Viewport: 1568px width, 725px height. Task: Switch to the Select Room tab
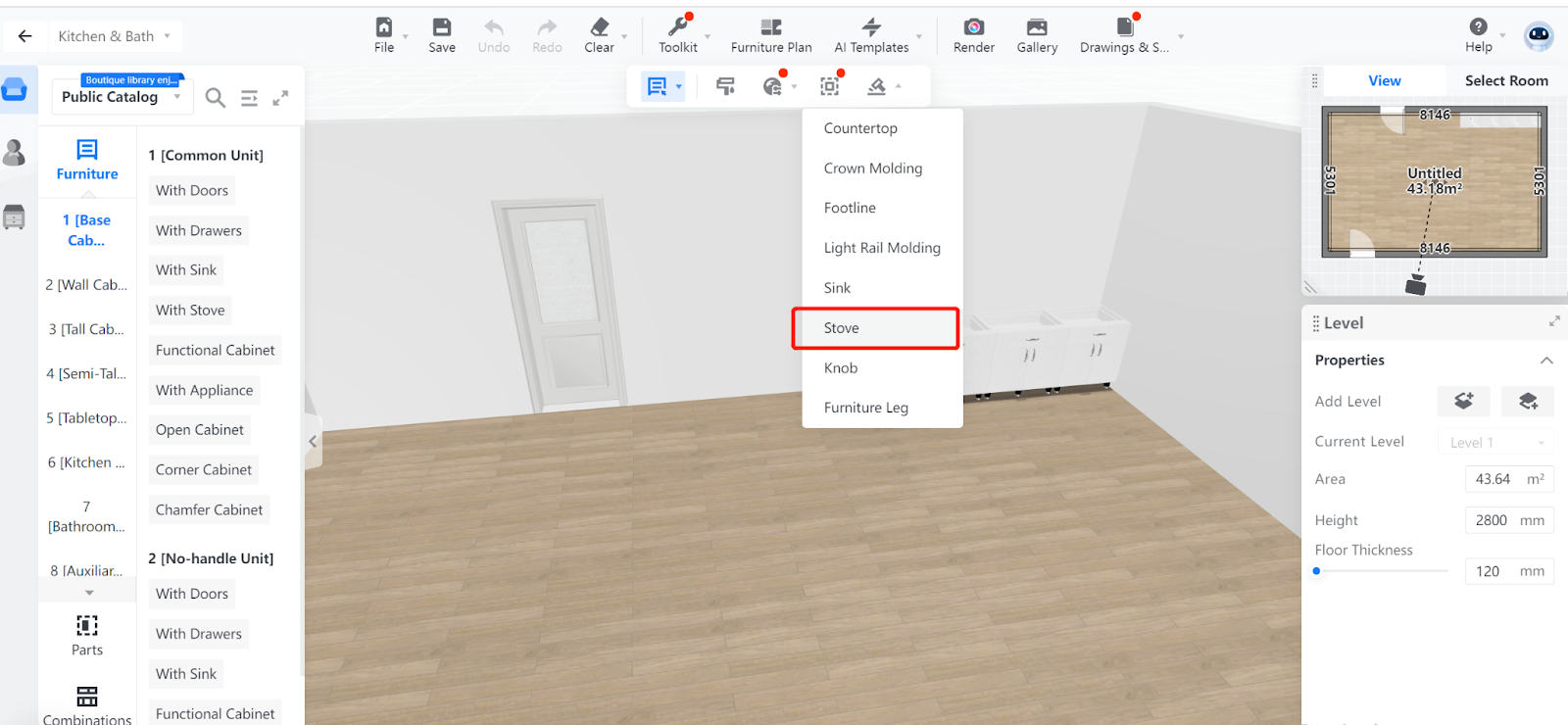[x=1506, y=80]
